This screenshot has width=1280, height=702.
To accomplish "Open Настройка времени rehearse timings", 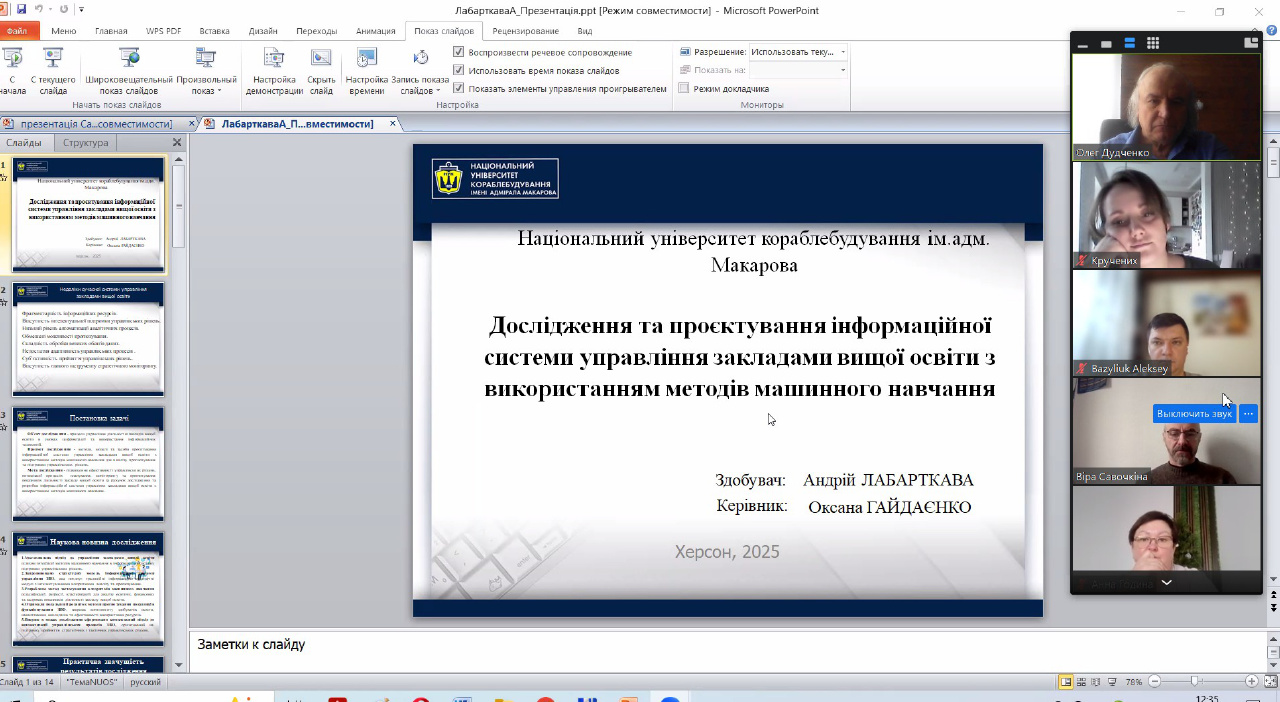I will pos(367,68).
